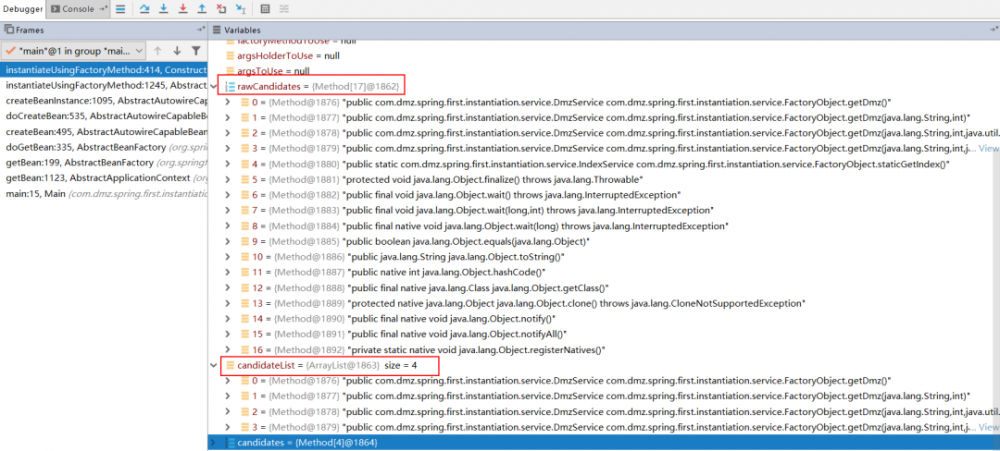Click View link on rawCandidates element 3
Image resolution: width=1000 pixels, height=451 pixels.
point(988,148)
